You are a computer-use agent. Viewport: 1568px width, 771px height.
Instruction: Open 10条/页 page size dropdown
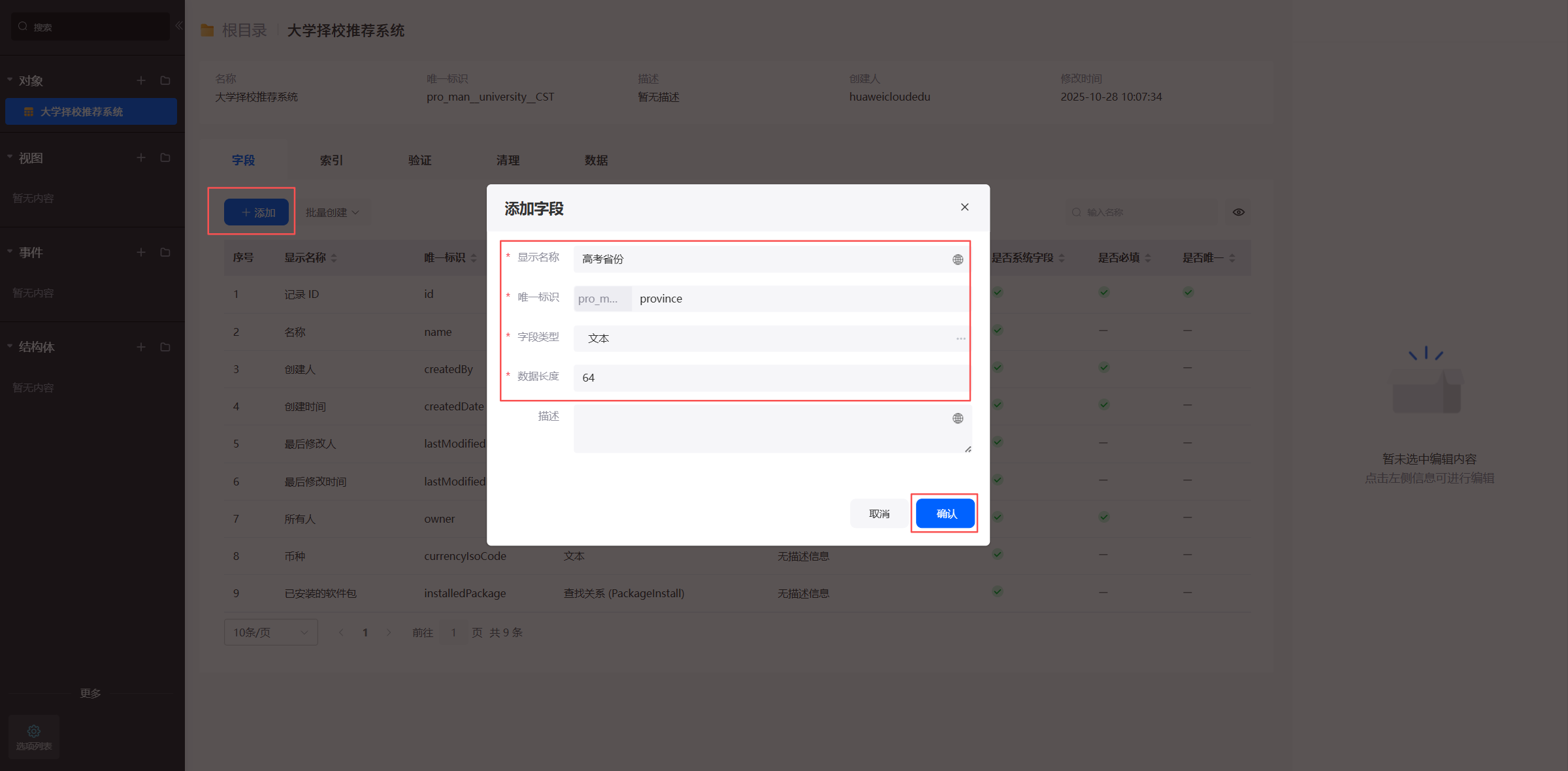click(270, 632)
